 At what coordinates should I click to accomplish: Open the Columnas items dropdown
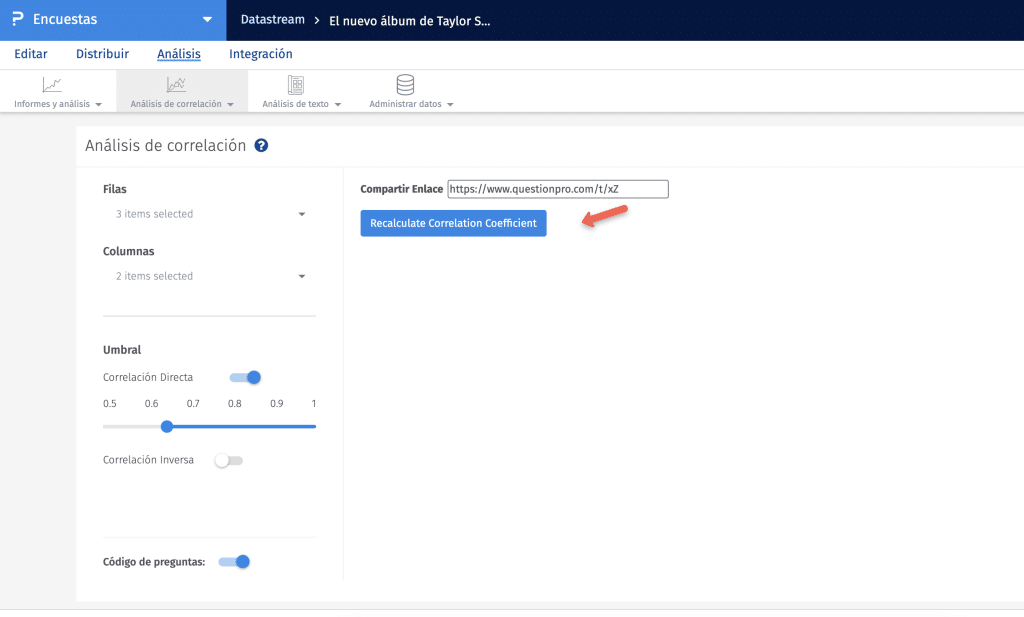click(209, 276)
